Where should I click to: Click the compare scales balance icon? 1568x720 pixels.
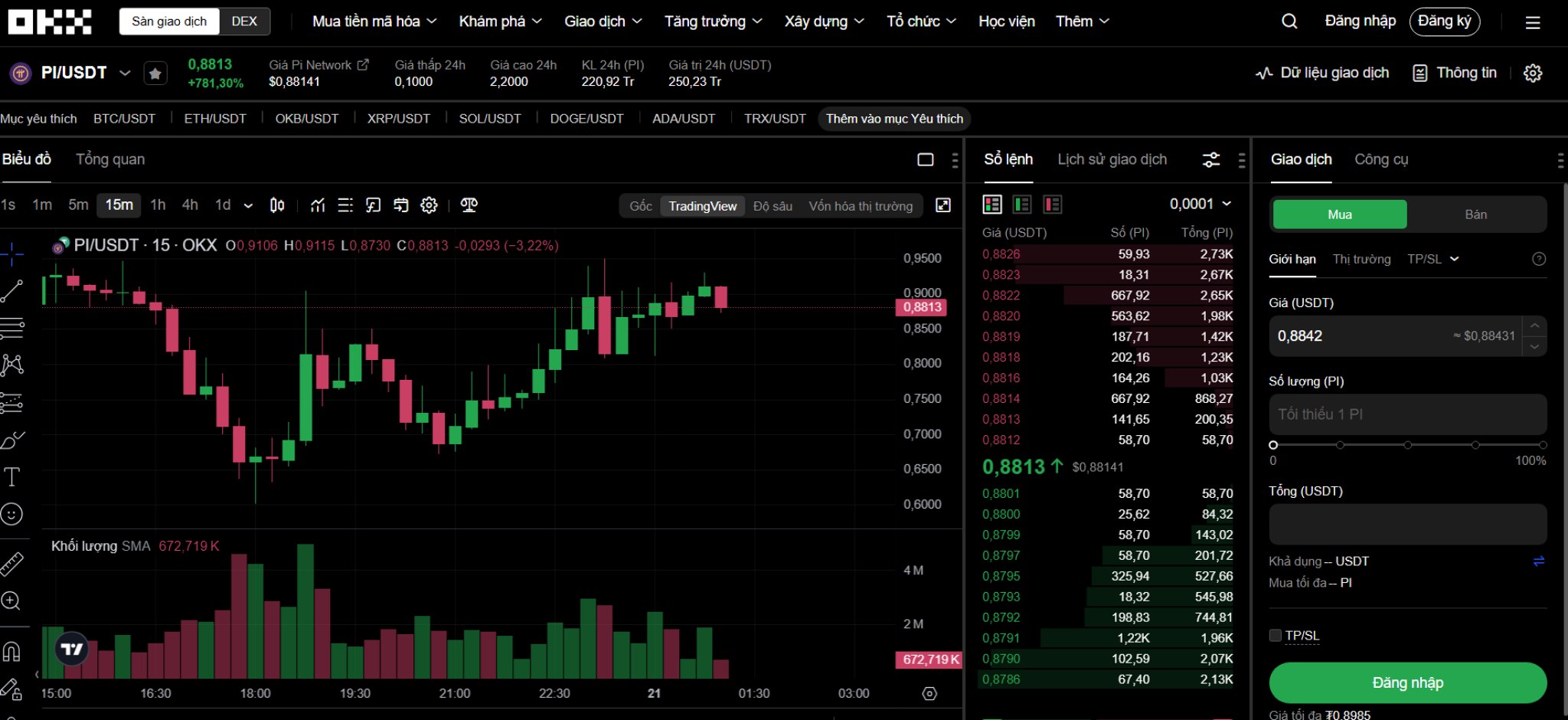point(469,205)
